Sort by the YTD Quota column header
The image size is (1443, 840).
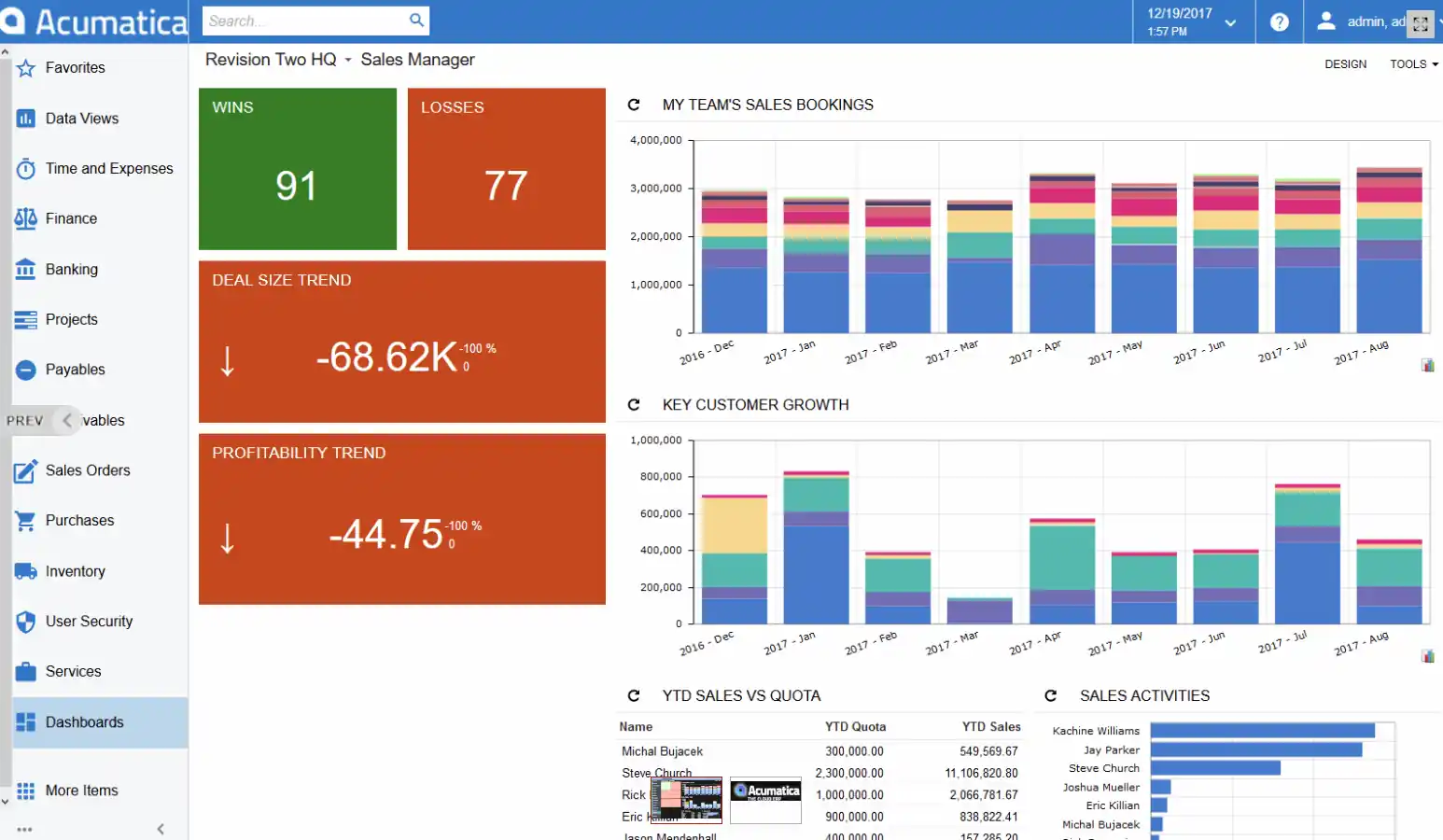[x=855, y=727]
